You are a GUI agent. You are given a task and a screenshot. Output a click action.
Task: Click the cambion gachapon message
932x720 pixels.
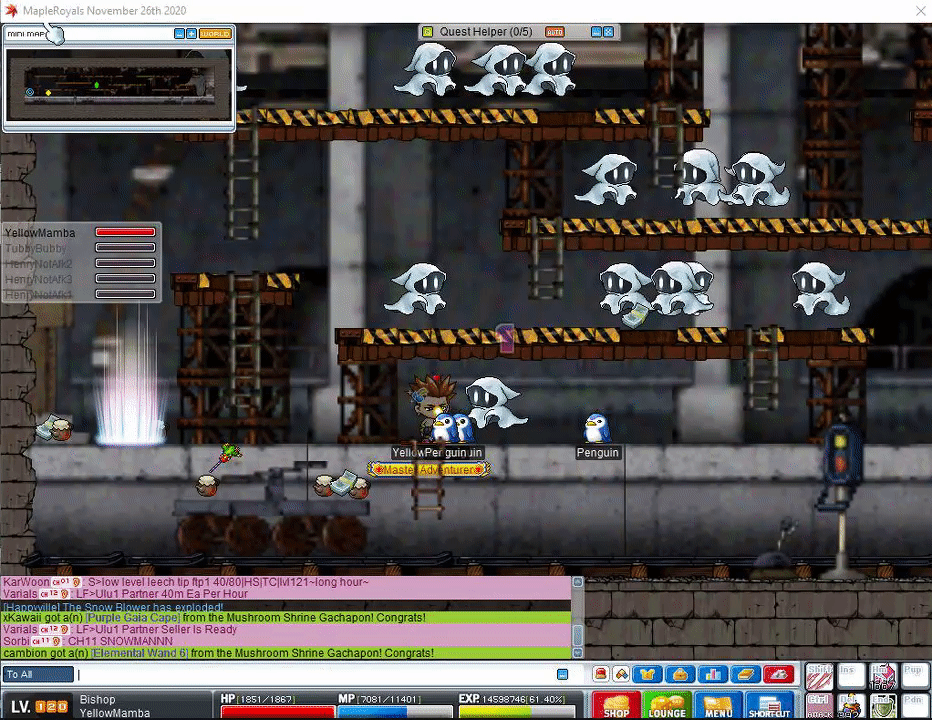[x=218, y=653]
